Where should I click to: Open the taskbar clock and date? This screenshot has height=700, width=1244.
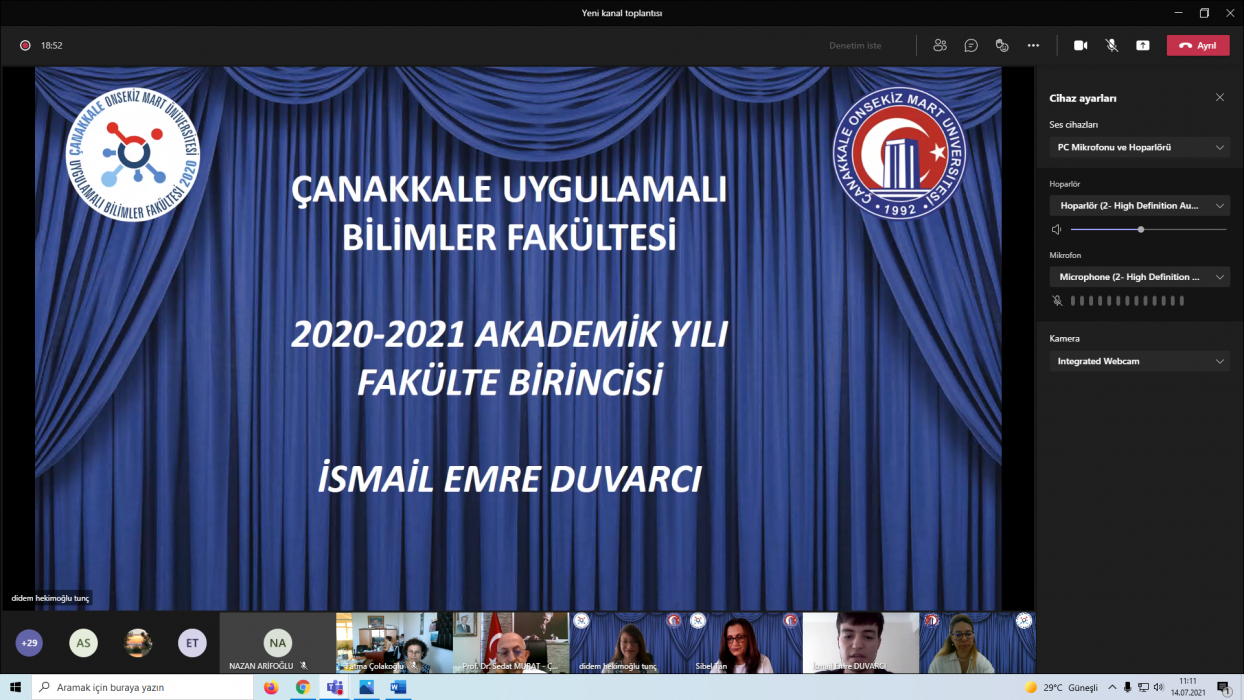click(1188, 687)
